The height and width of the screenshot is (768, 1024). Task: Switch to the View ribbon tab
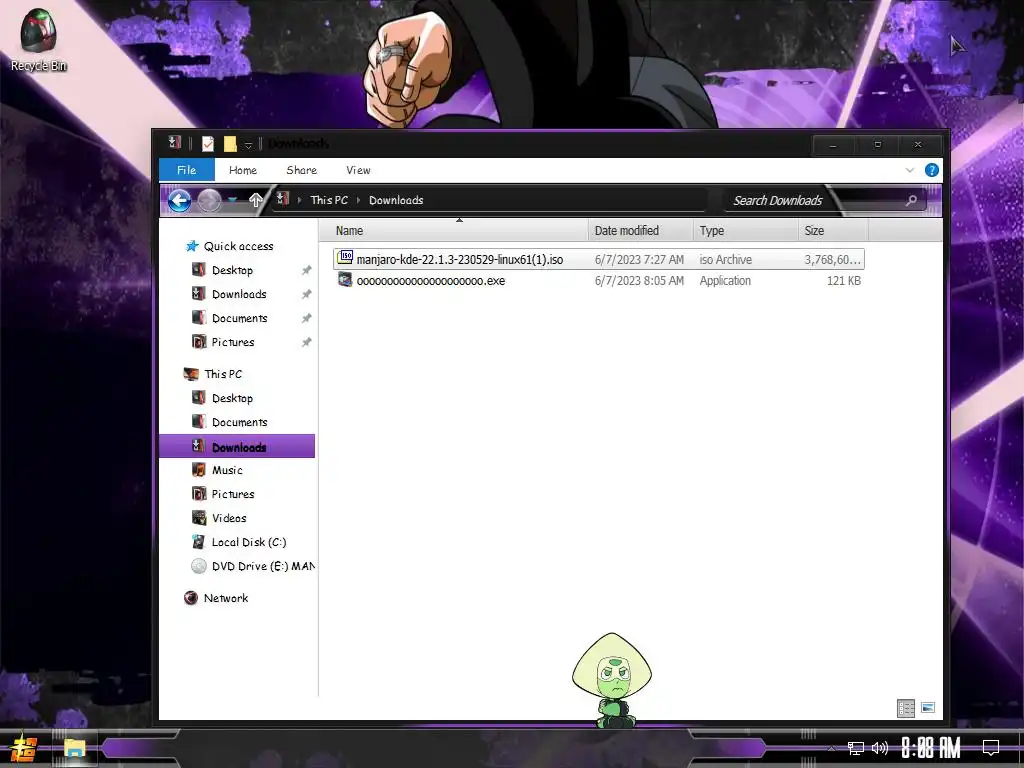(x=358, y=170)
